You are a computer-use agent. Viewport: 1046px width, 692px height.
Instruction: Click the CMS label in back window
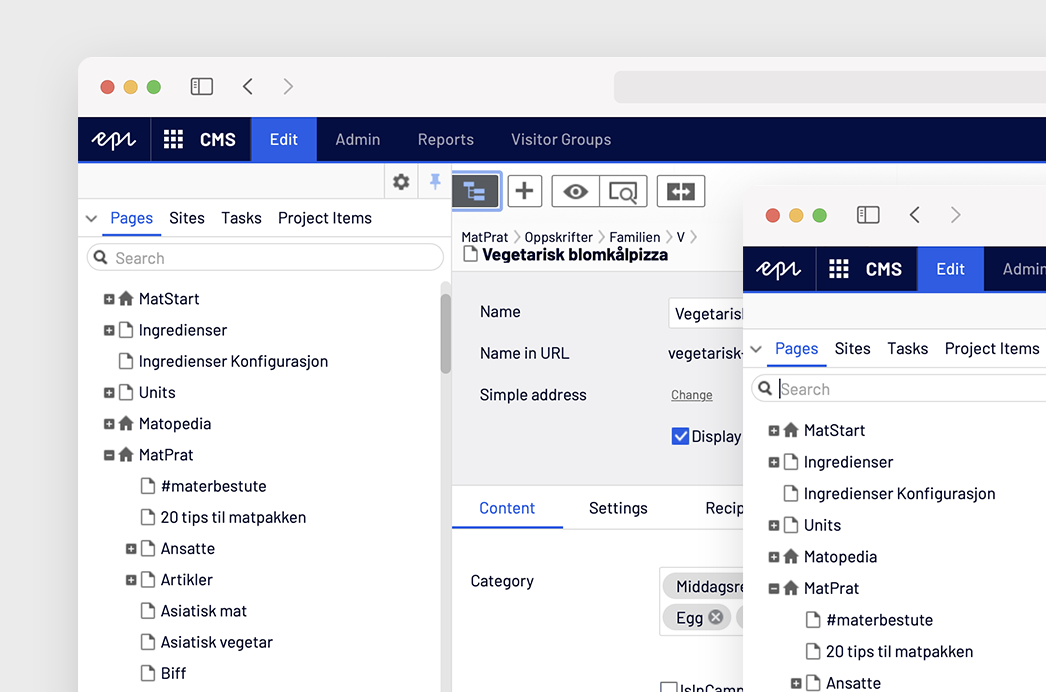click(217, 139)
